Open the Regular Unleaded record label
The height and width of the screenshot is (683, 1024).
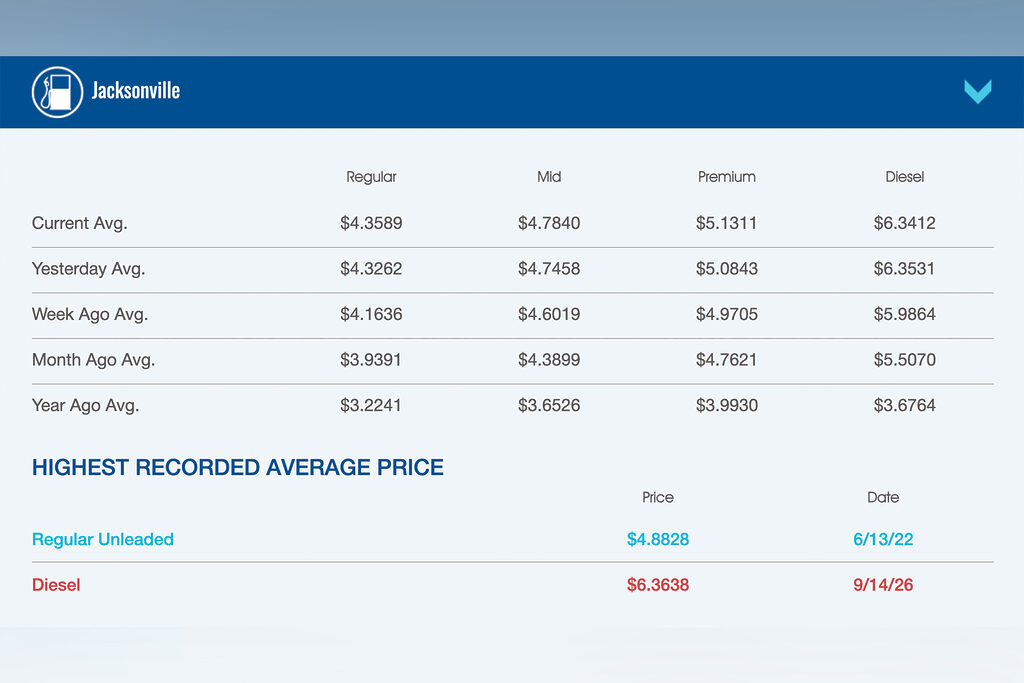click(103, 539)
